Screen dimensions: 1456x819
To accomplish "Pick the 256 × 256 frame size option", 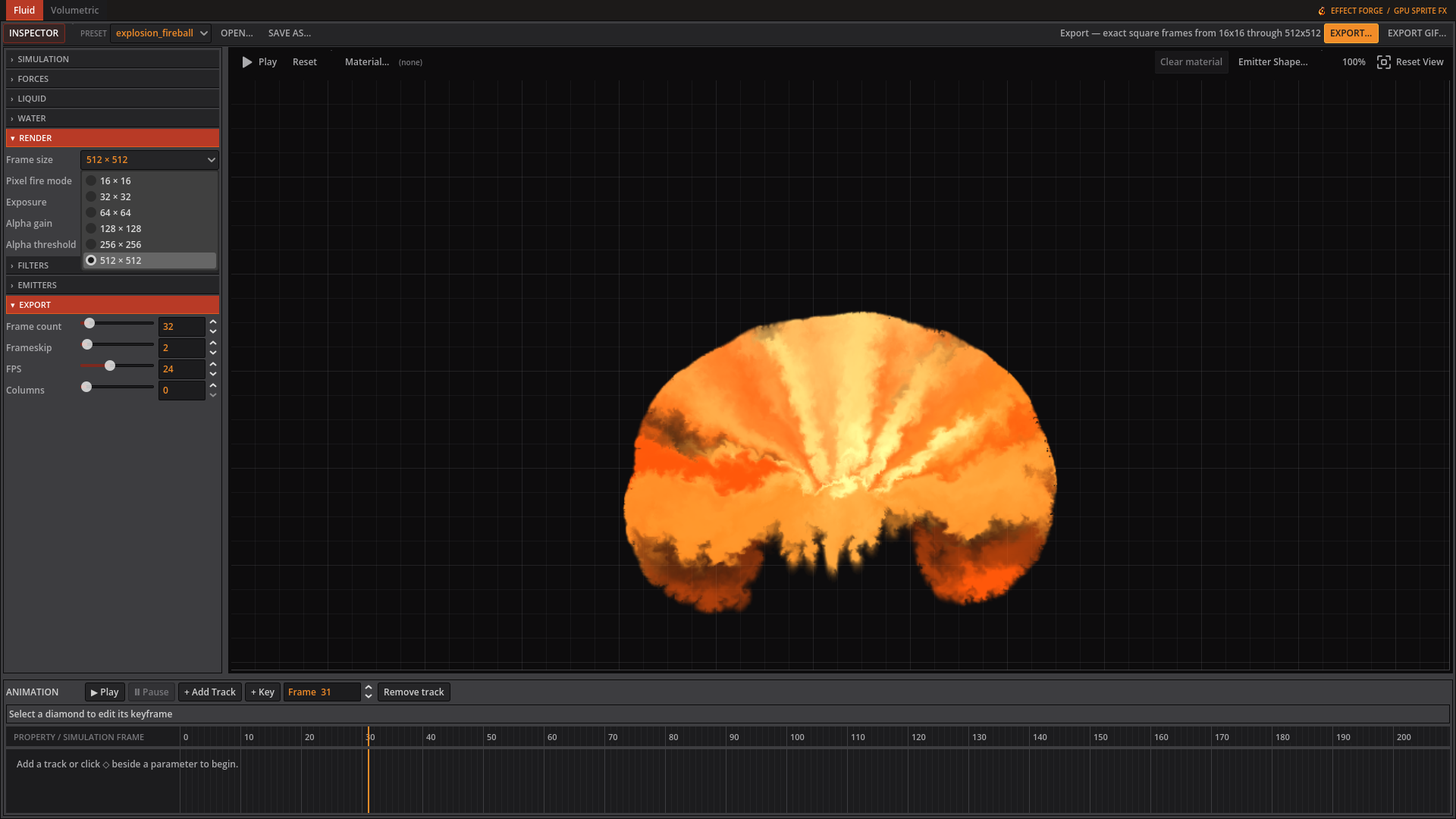I will click(x=150, y=245).
